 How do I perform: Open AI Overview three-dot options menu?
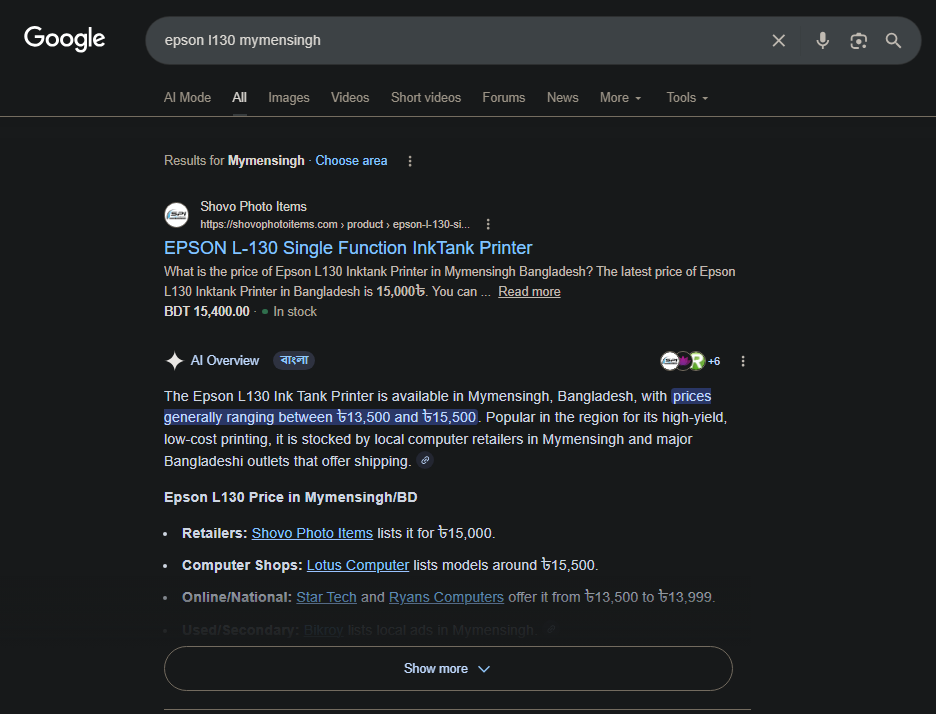743,361
